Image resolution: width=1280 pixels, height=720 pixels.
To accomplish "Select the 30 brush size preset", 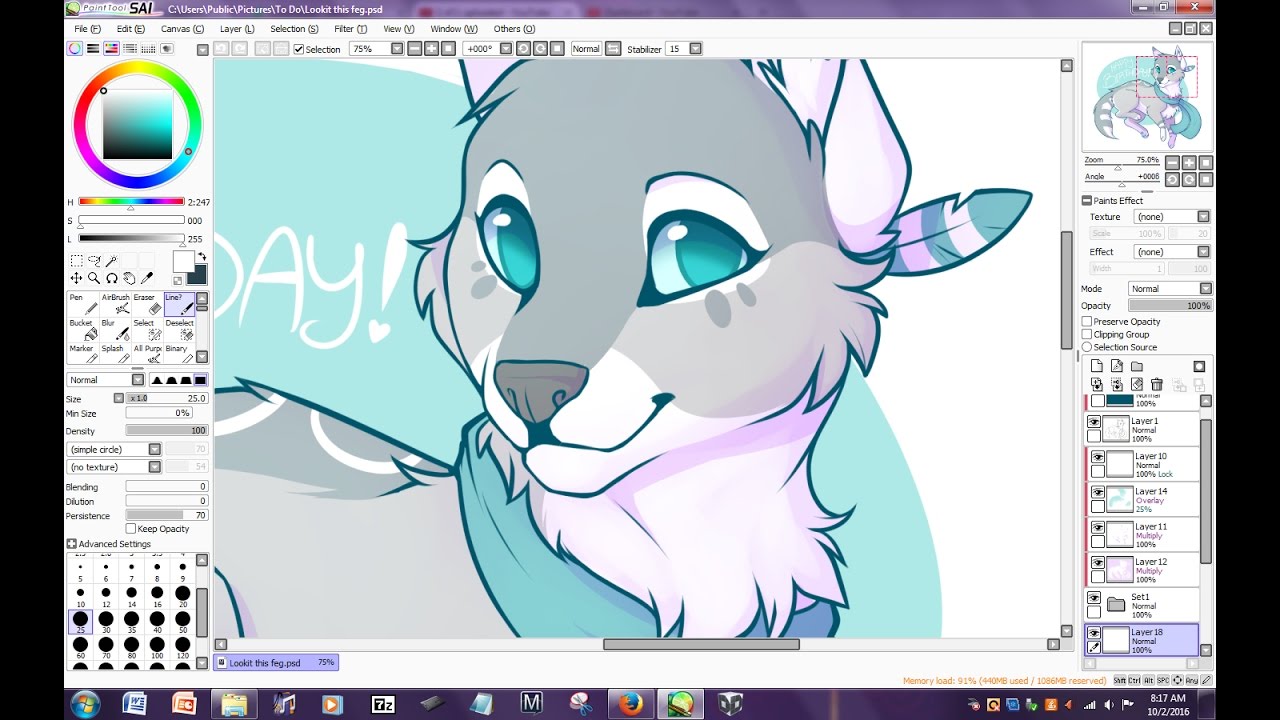I will tap(106, 623).
